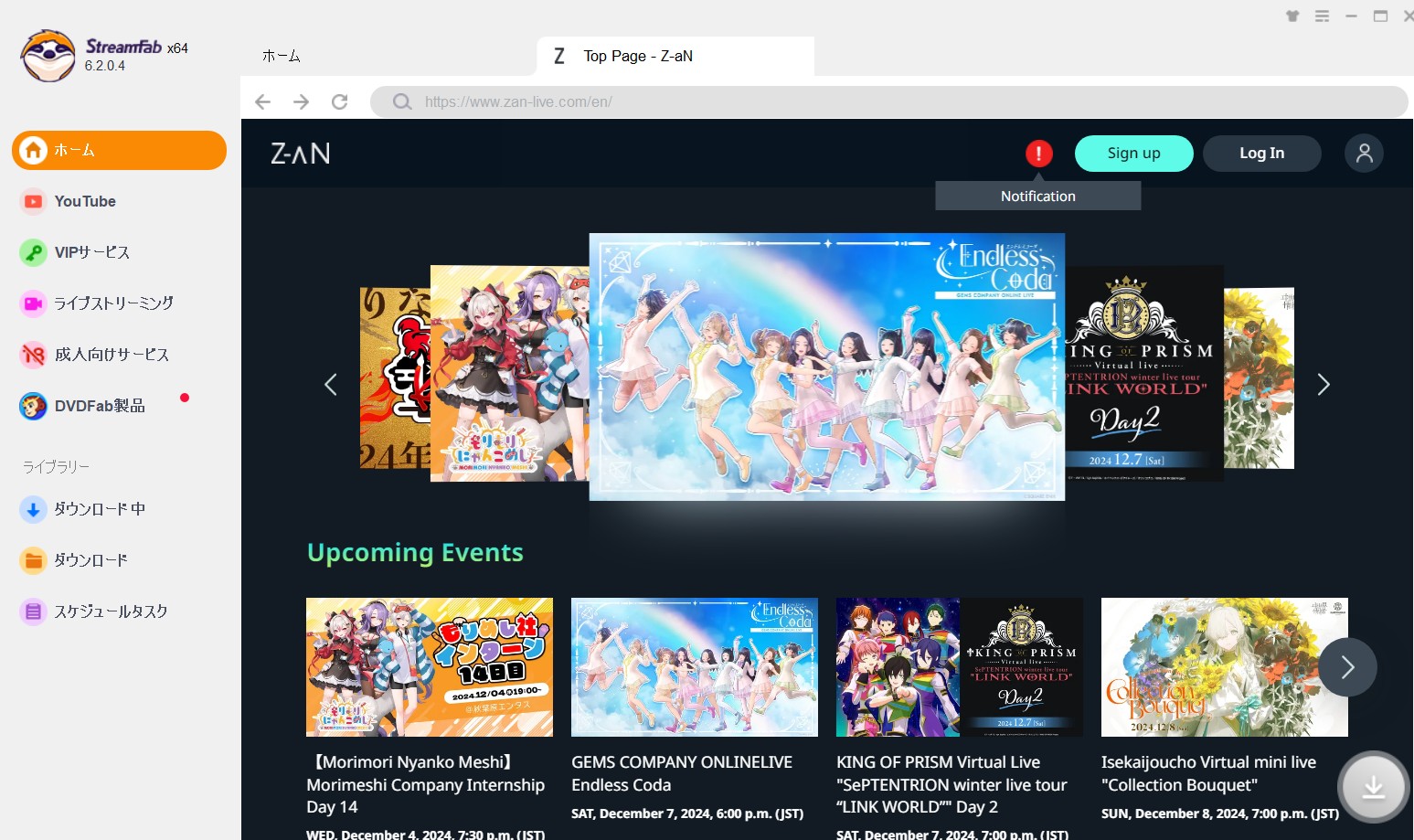The width and height of the screenshot is (1414, 840).
Task: Open the red Notification alert icon
Action: tap(1038, 154)
